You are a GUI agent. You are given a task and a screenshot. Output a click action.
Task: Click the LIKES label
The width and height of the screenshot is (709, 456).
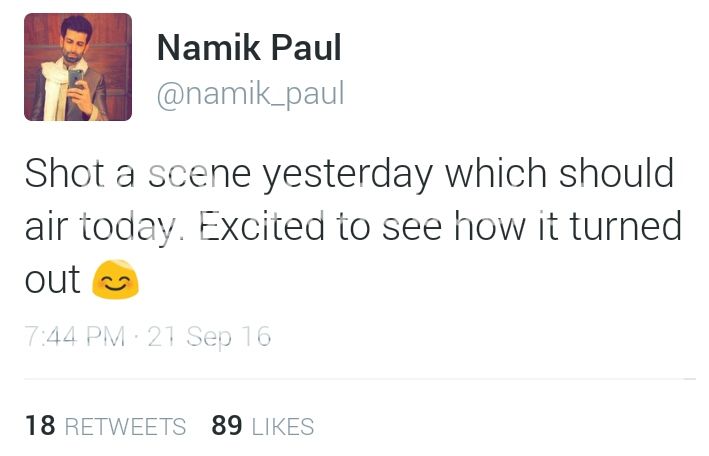[x=283, y=427]
